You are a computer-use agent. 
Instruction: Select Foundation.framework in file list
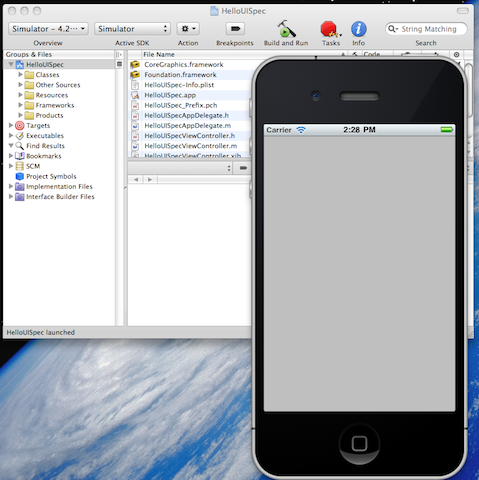[180, 75]
